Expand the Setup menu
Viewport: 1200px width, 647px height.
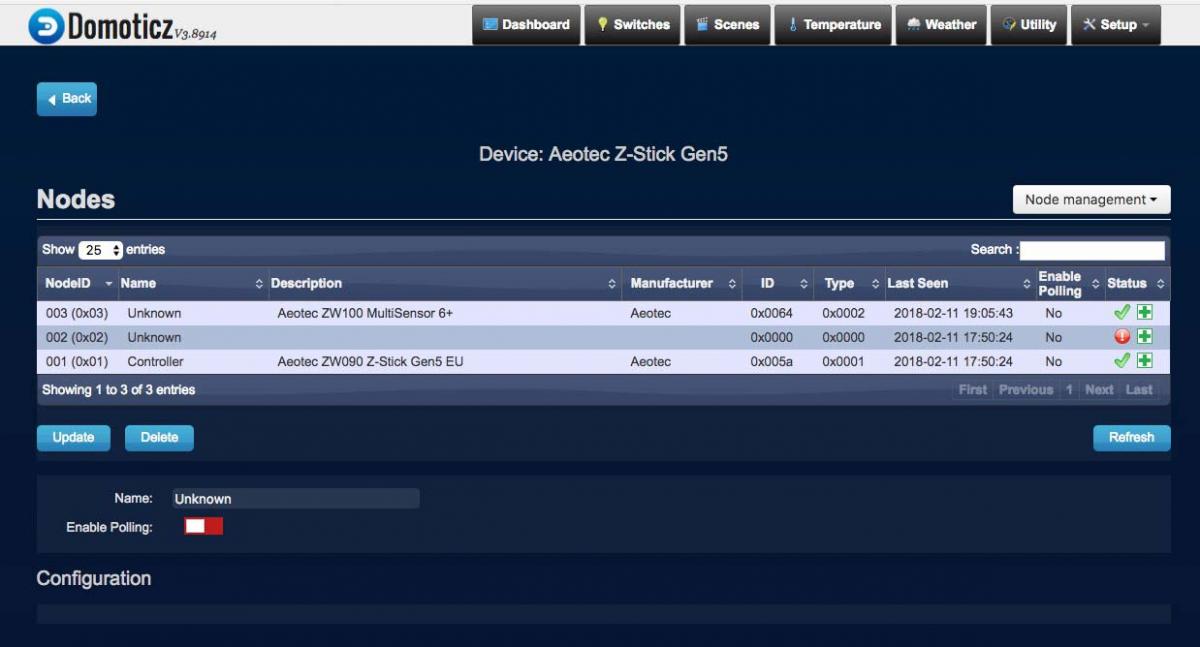tap(1115, 25)
